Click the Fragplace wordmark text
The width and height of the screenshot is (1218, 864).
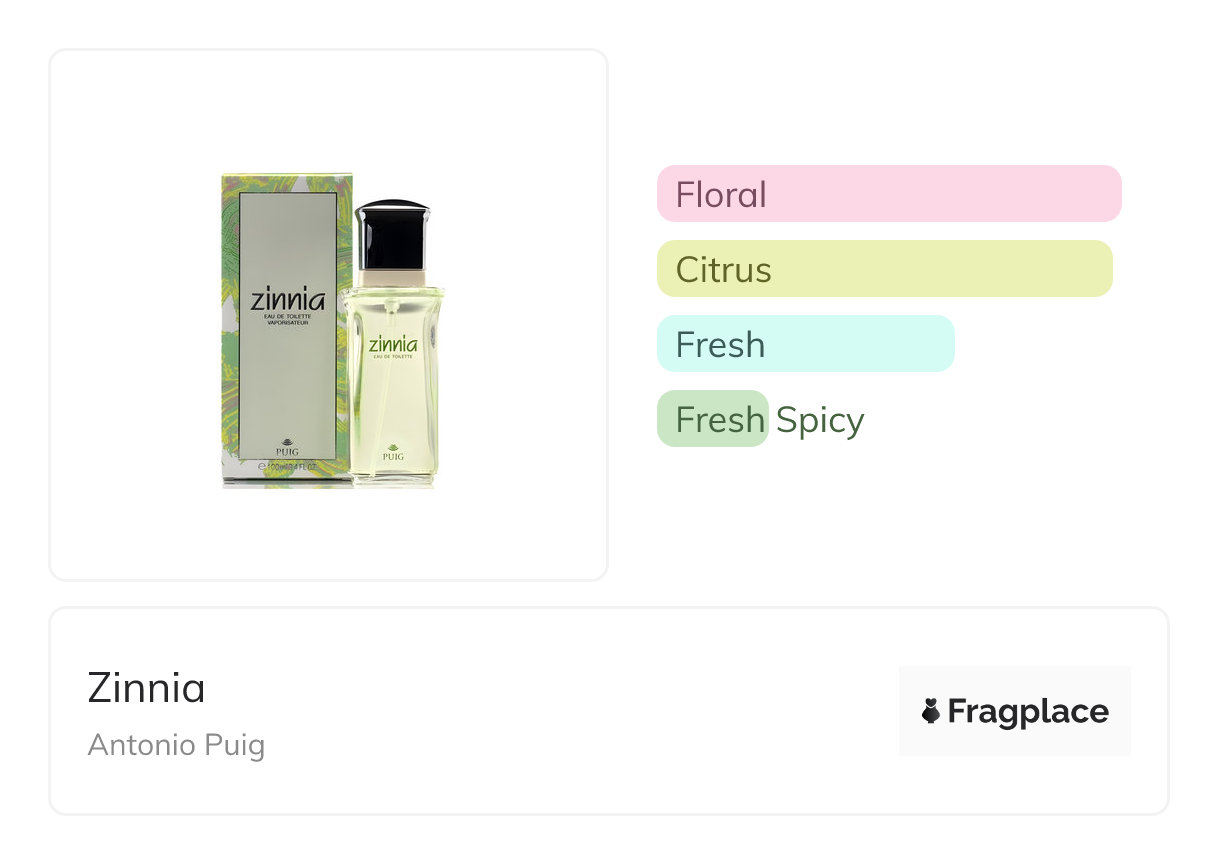(x=1028, y=711)
